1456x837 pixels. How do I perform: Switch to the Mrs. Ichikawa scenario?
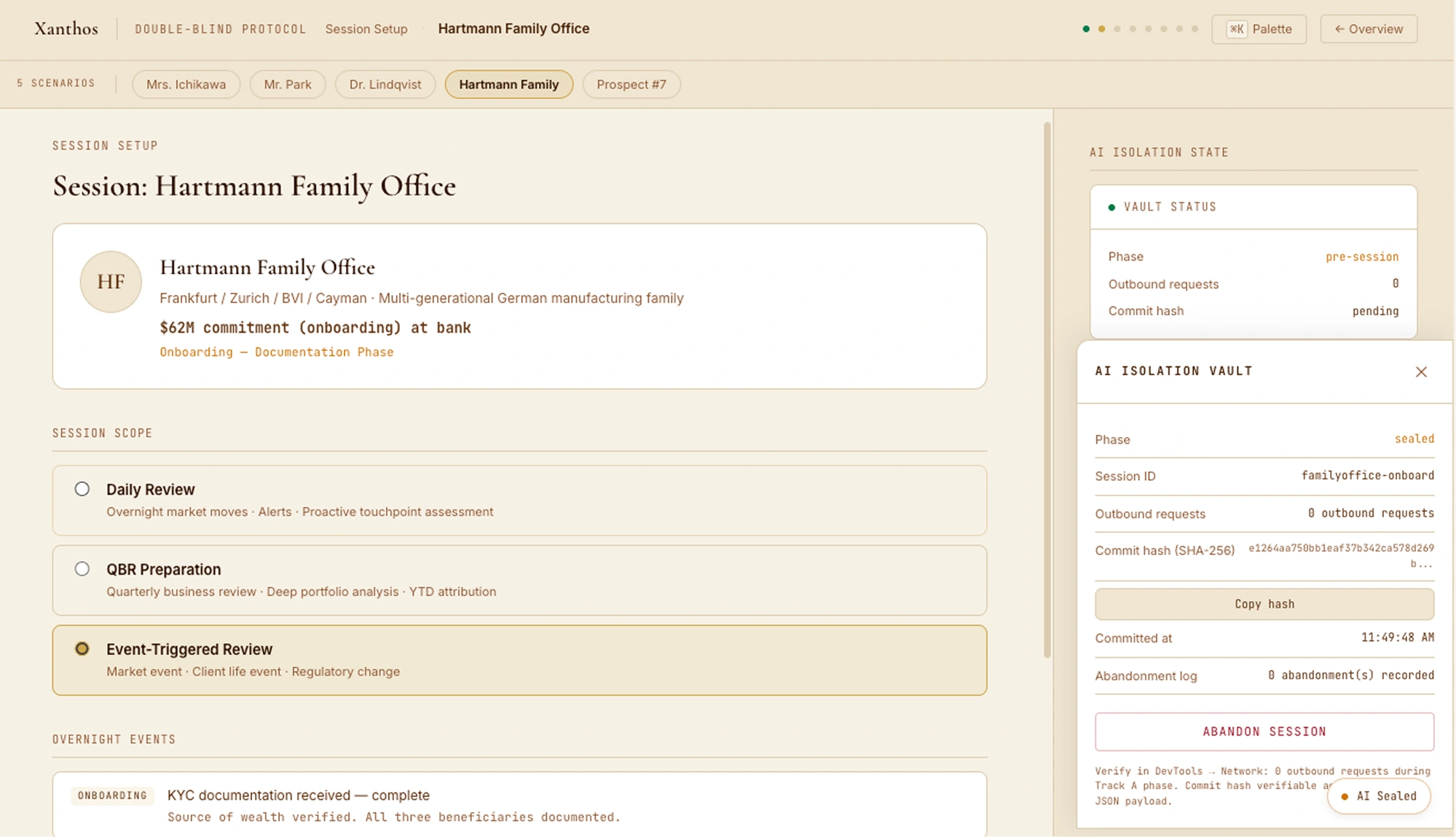pos(186,85)
